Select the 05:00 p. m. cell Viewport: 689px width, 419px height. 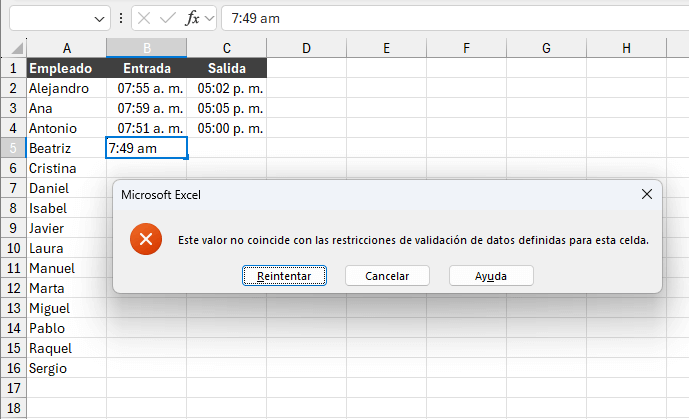coord(226,128)
